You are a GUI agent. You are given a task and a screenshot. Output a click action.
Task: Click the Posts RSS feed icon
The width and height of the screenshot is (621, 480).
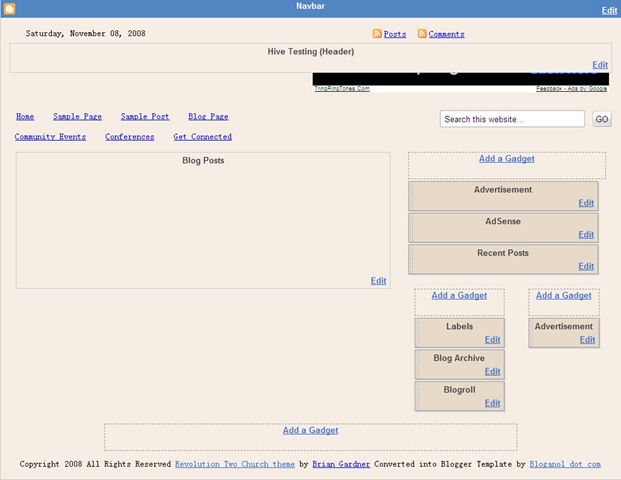(x=377, y=34)
